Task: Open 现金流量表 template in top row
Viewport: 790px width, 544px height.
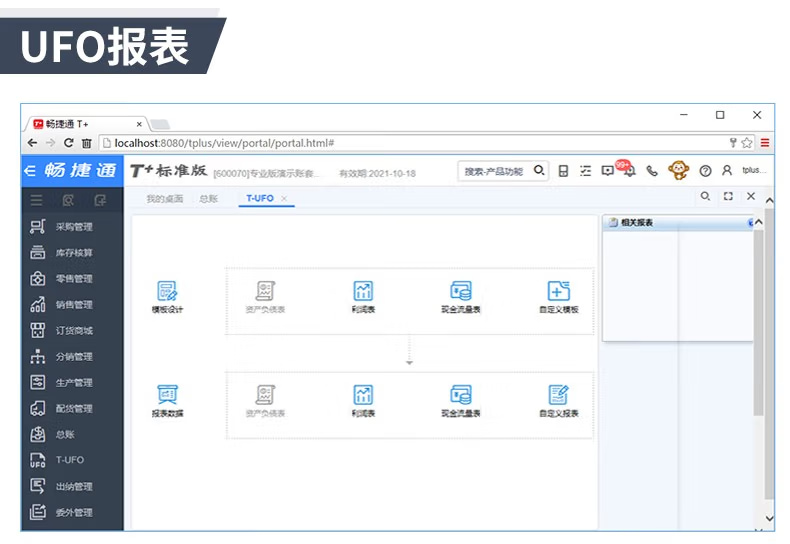Action: [x=460, y=297]
